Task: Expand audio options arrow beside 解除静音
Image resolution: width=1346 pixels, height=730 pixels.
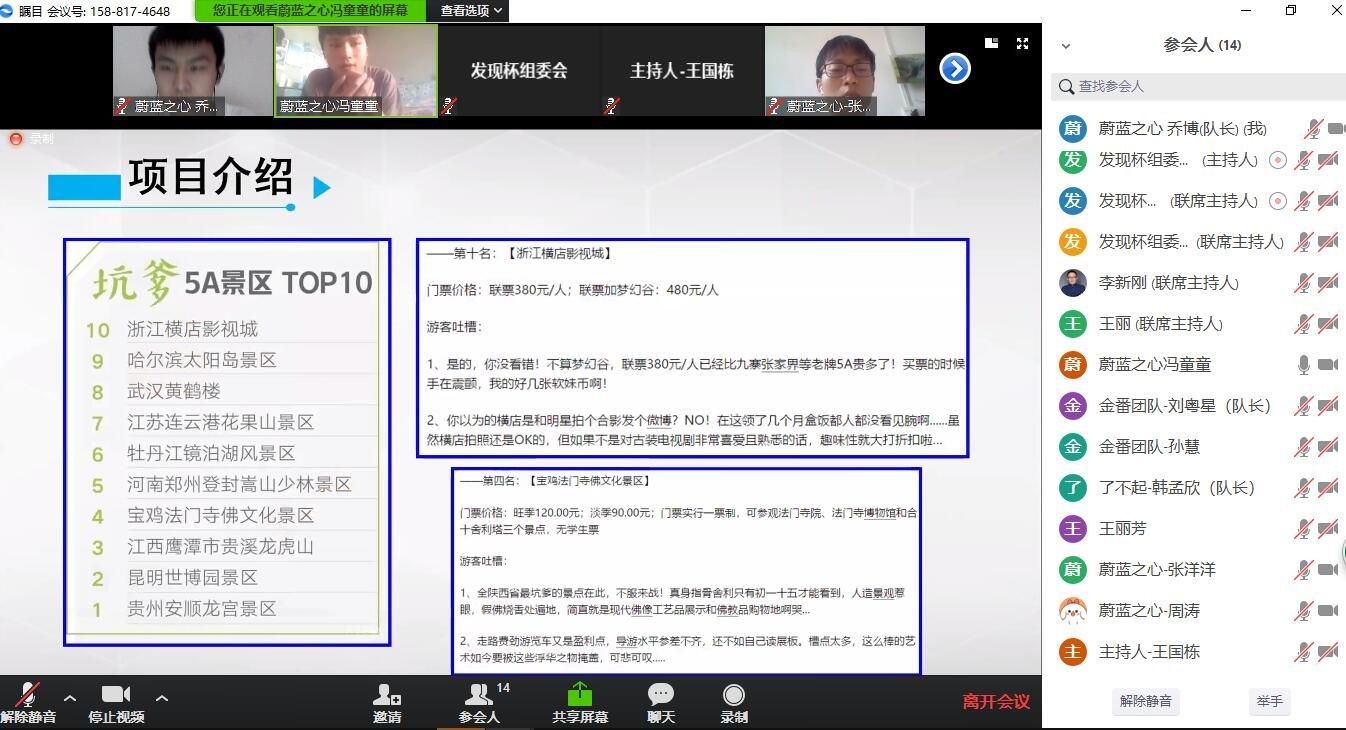Action: tap(70, 697)
